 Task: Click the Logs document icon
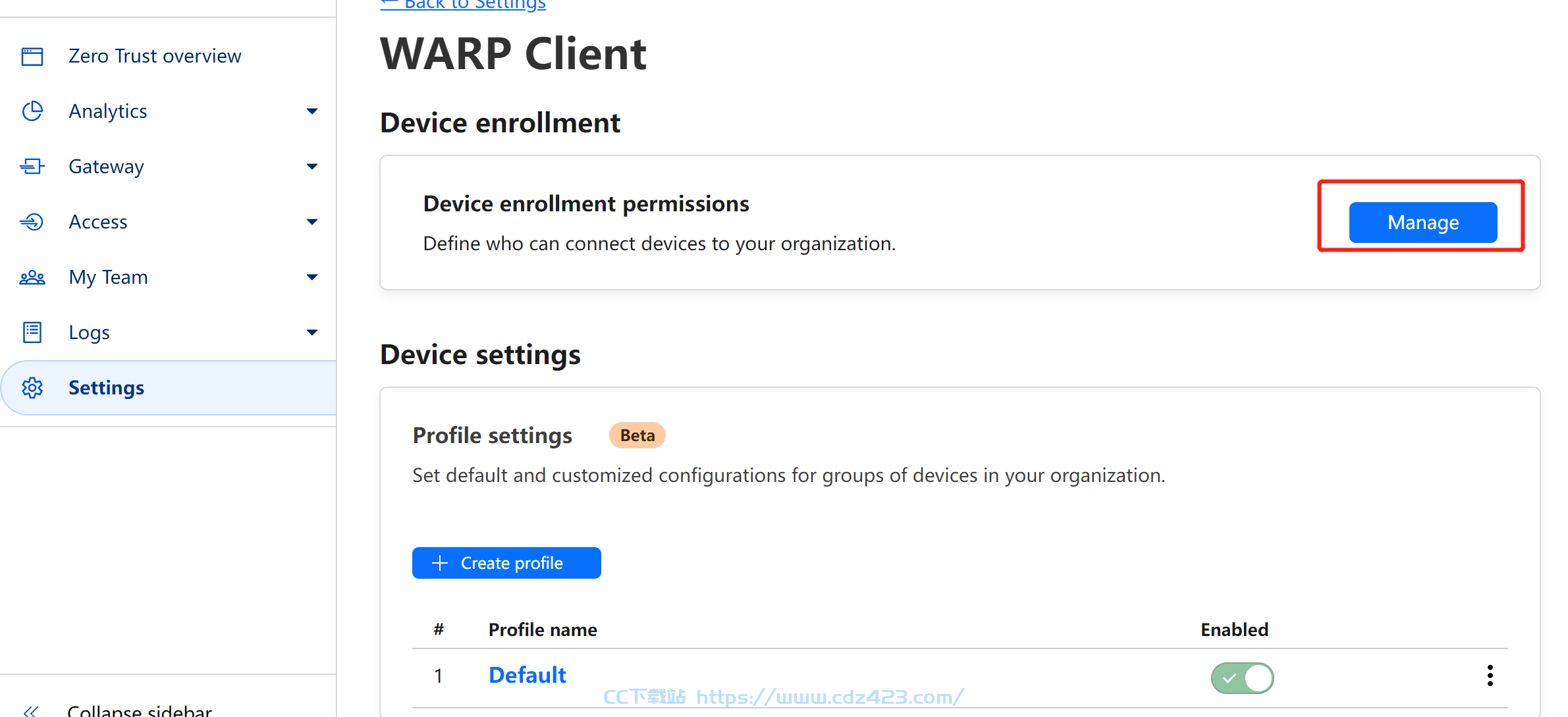tap(32, 332)
